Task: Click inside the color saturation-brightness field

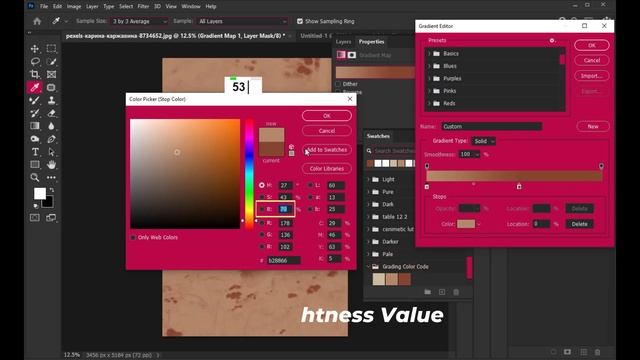Action: click(185, 173)
